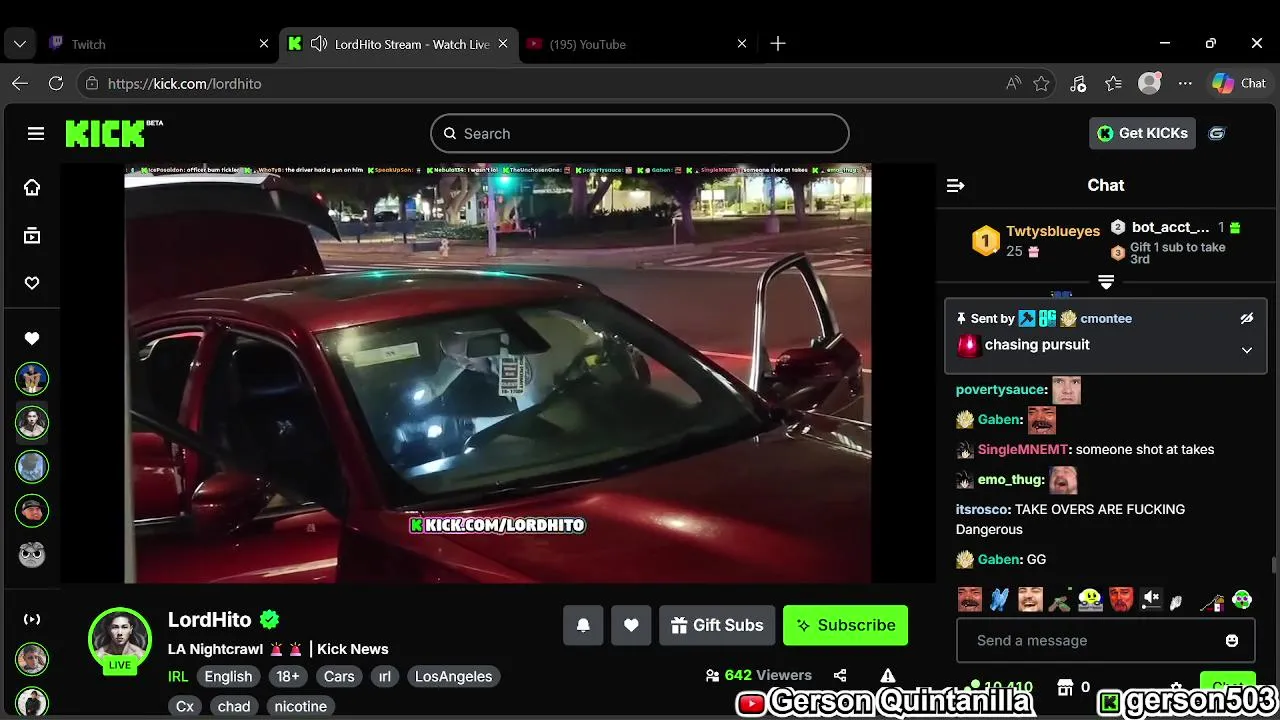Click the green Subscribe button
This screenshot has width=1280, height=720.
(x=845, y=625)
